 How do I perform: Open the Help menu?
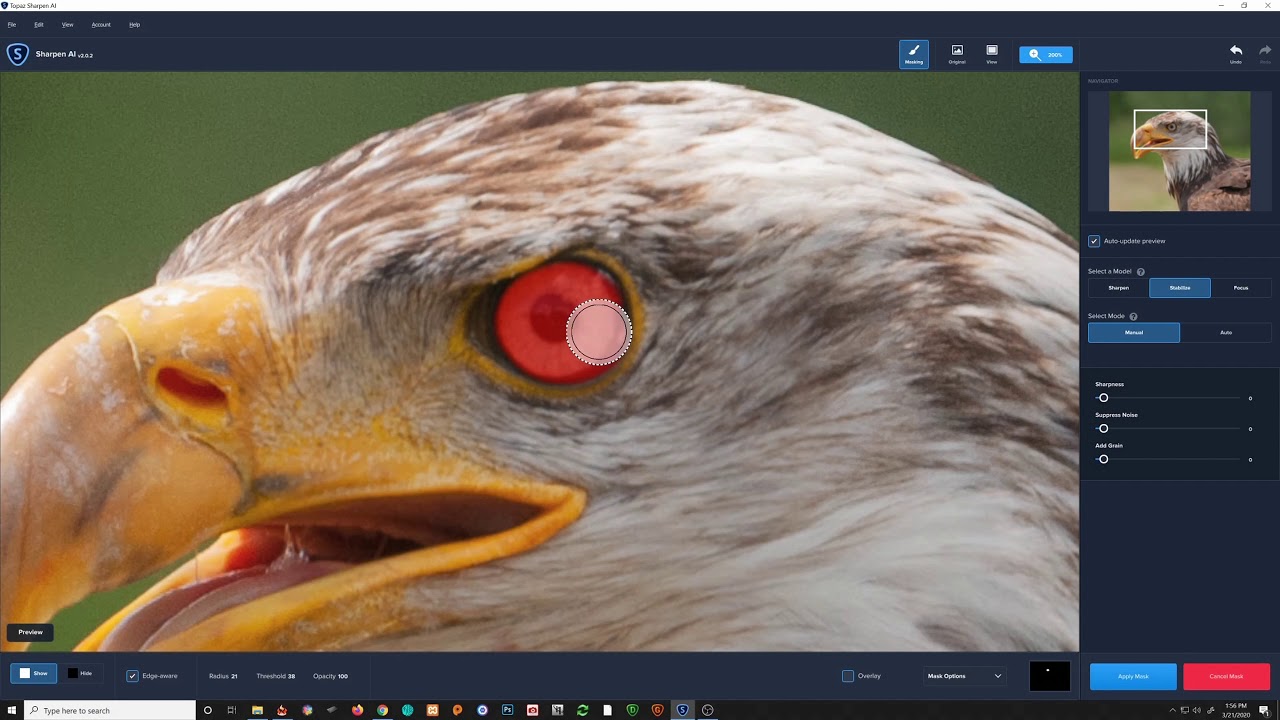(135, 24)
